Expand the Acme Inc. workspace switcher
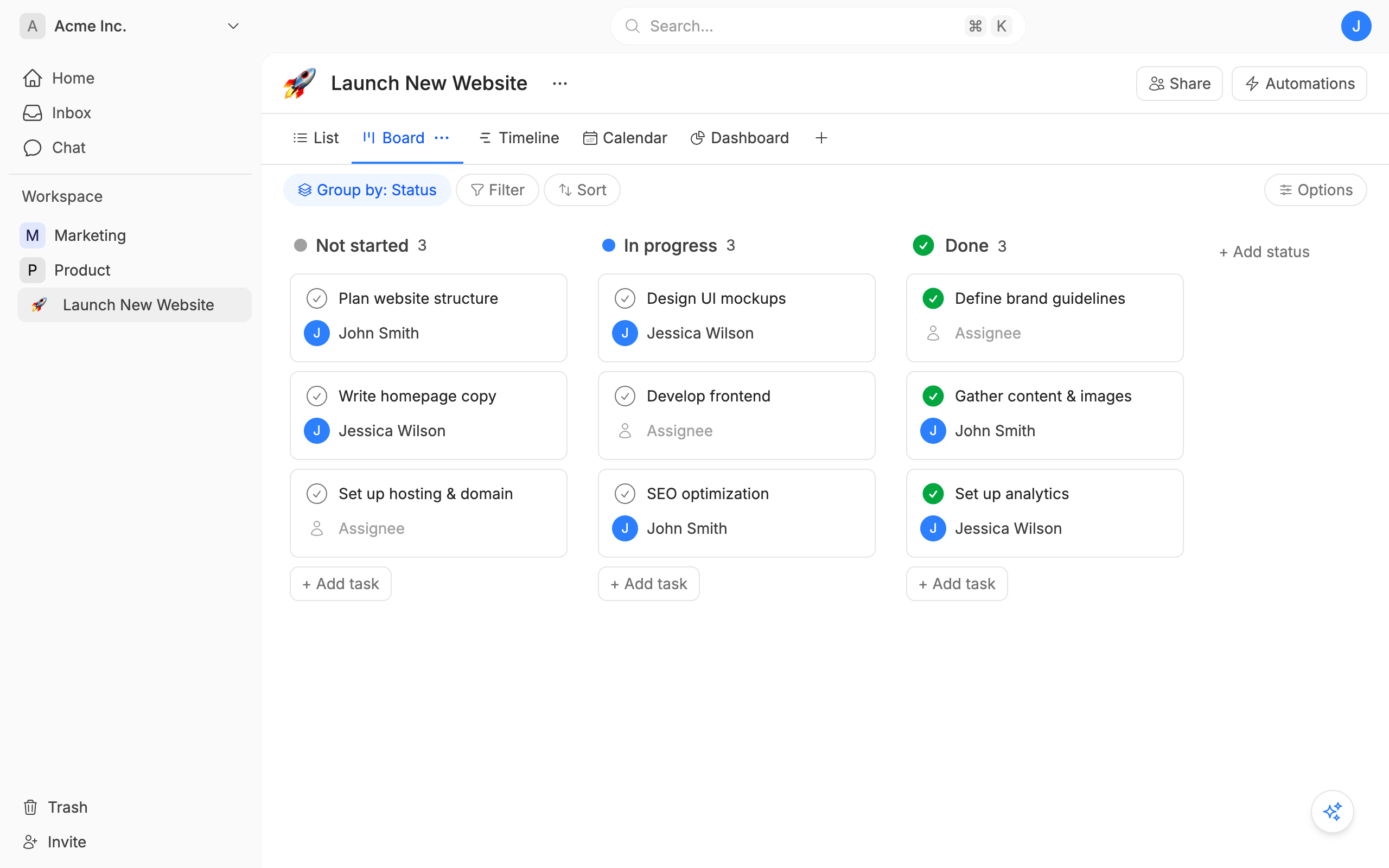This screenshot has width=1389, height=868. coord(232,27)
